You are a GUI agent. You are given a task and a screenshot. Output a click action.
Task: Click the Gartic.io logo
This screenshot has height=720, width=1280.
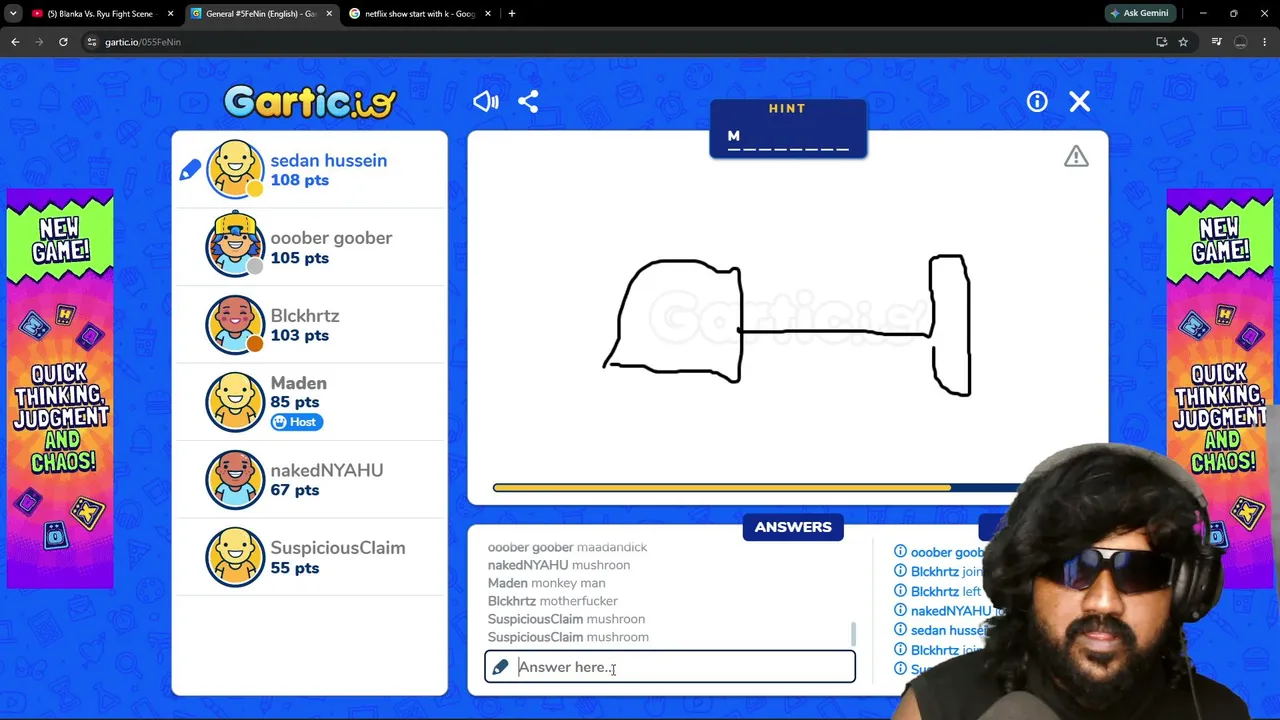[310, 102]
